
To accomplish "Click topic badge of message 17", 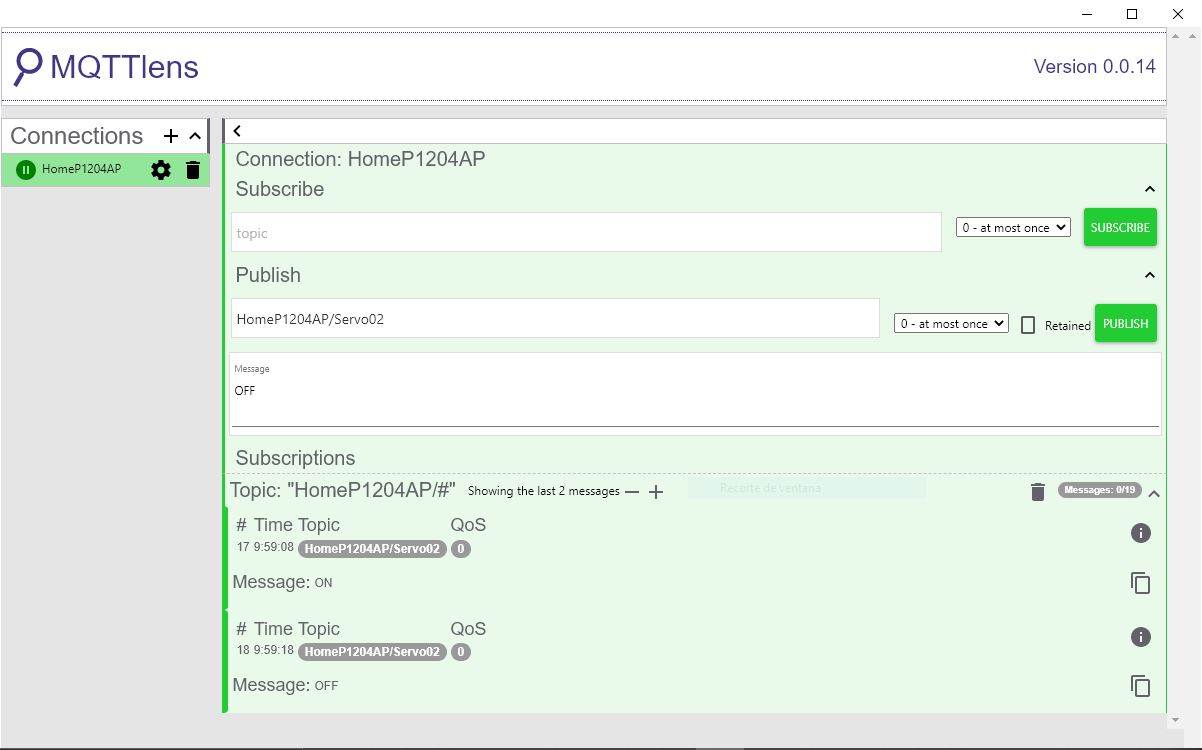I will click(372, 549).
